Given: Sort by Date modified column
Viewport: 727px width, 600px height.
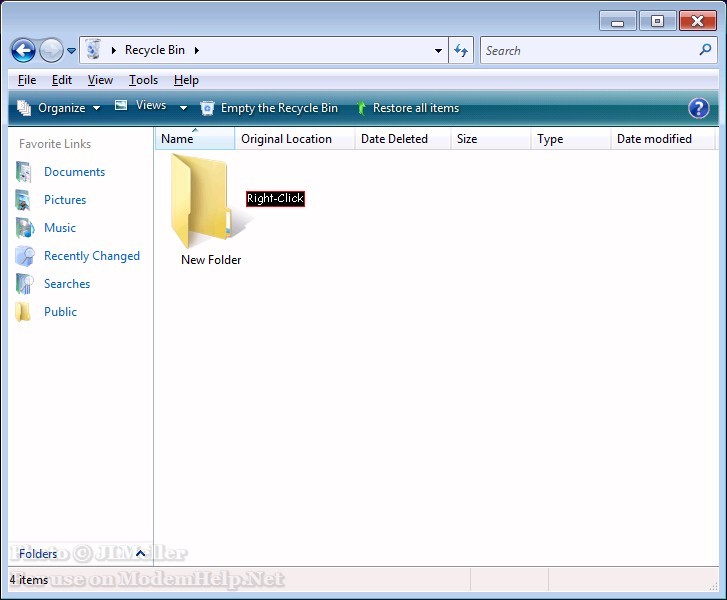Looking at the screenshot, I should (x=662, y=139).
